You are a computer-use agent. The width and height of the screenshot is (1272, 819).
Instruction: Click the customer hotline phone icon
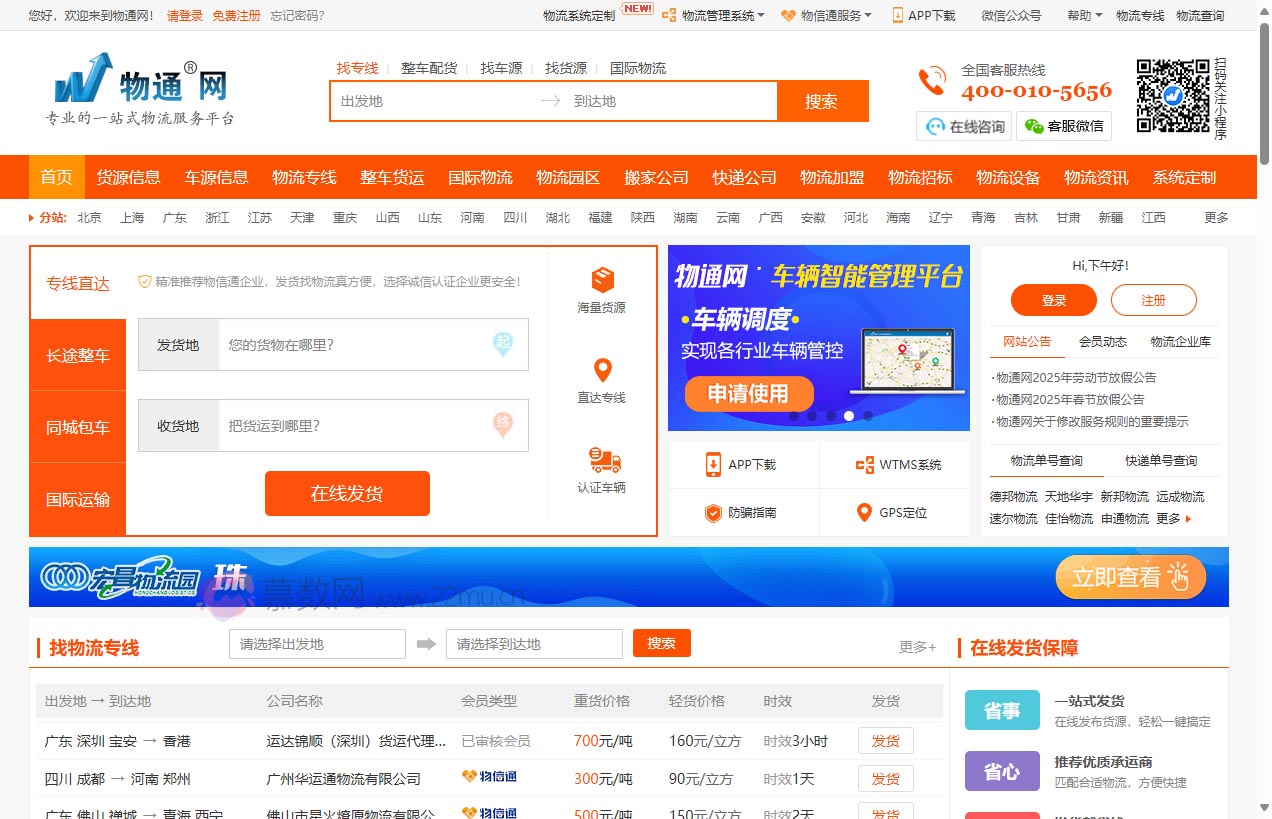931,80
